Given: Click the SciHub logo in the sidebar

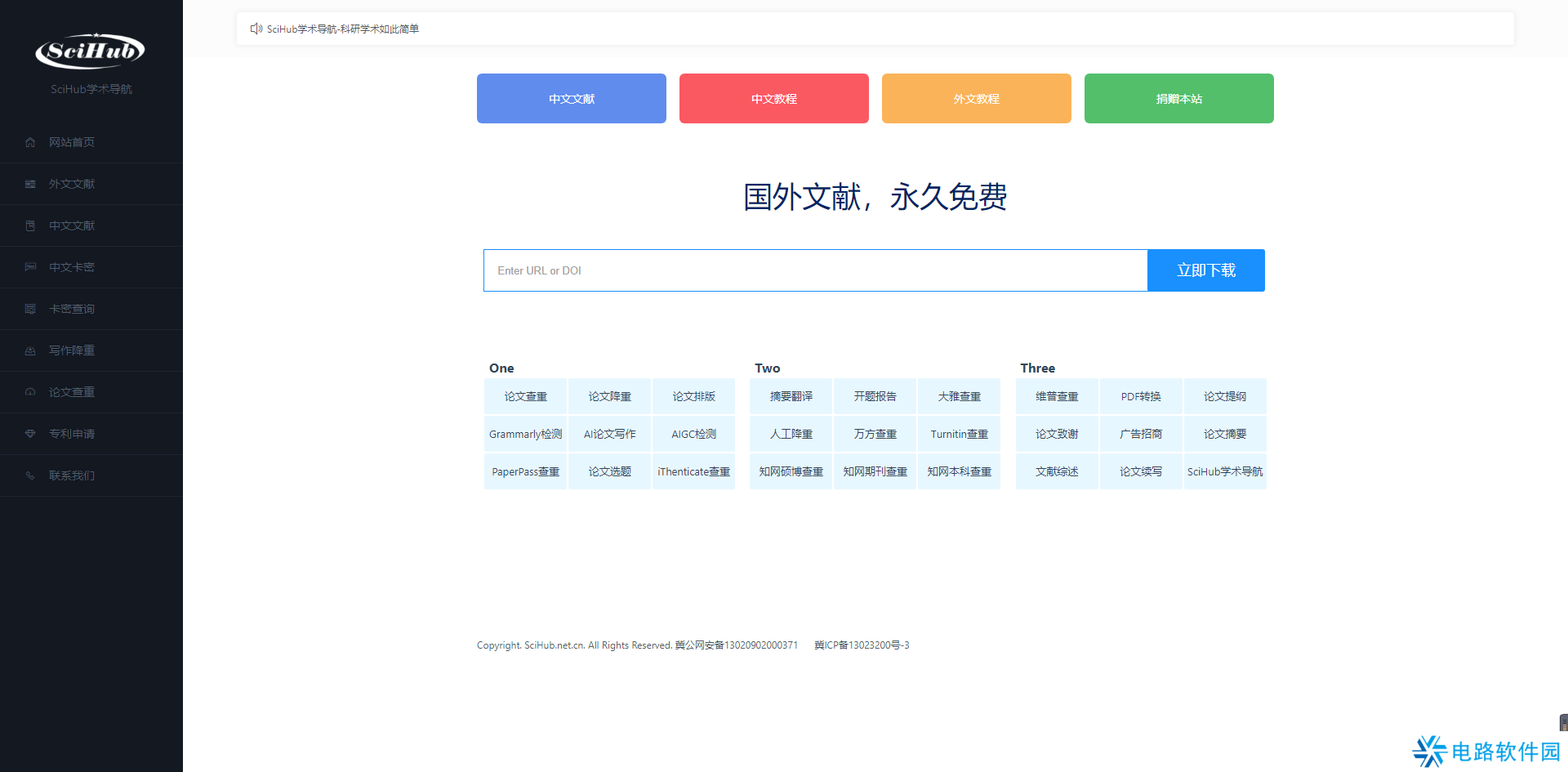Looking at the screenshot, I should [x=91, y=51].
